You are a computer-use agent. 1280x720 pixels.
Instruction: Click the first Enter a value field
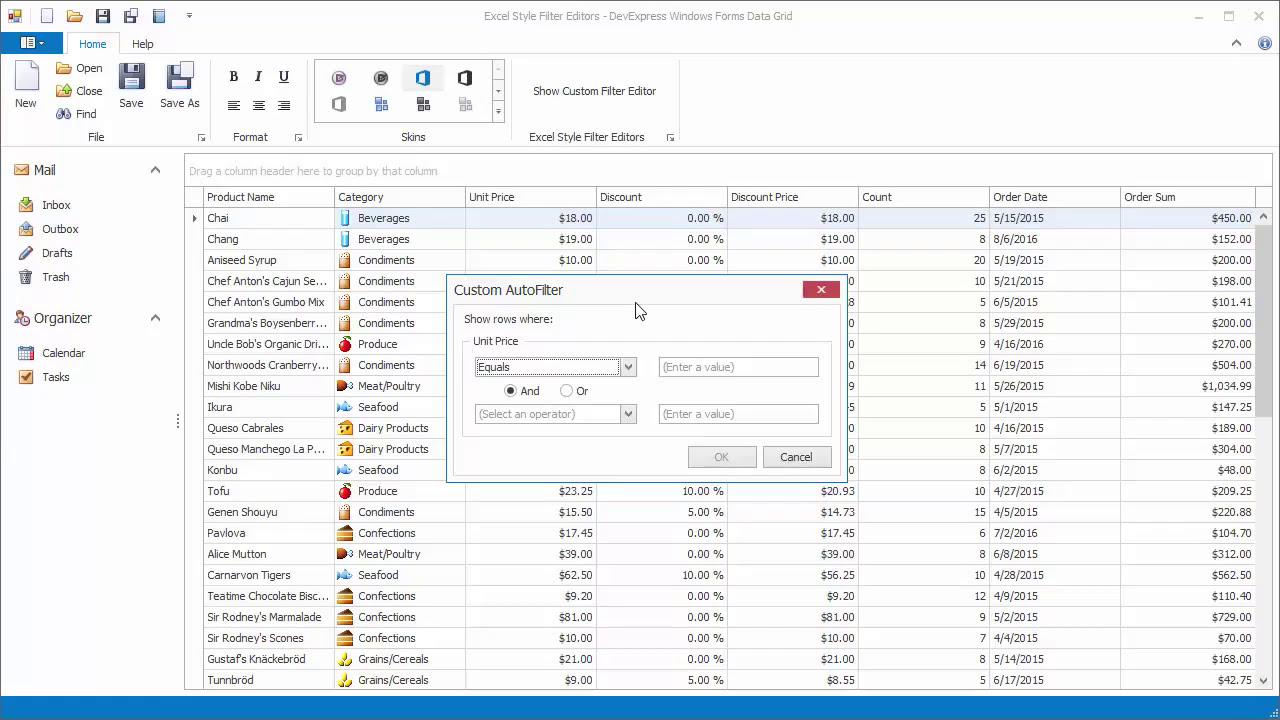[739, 367]
